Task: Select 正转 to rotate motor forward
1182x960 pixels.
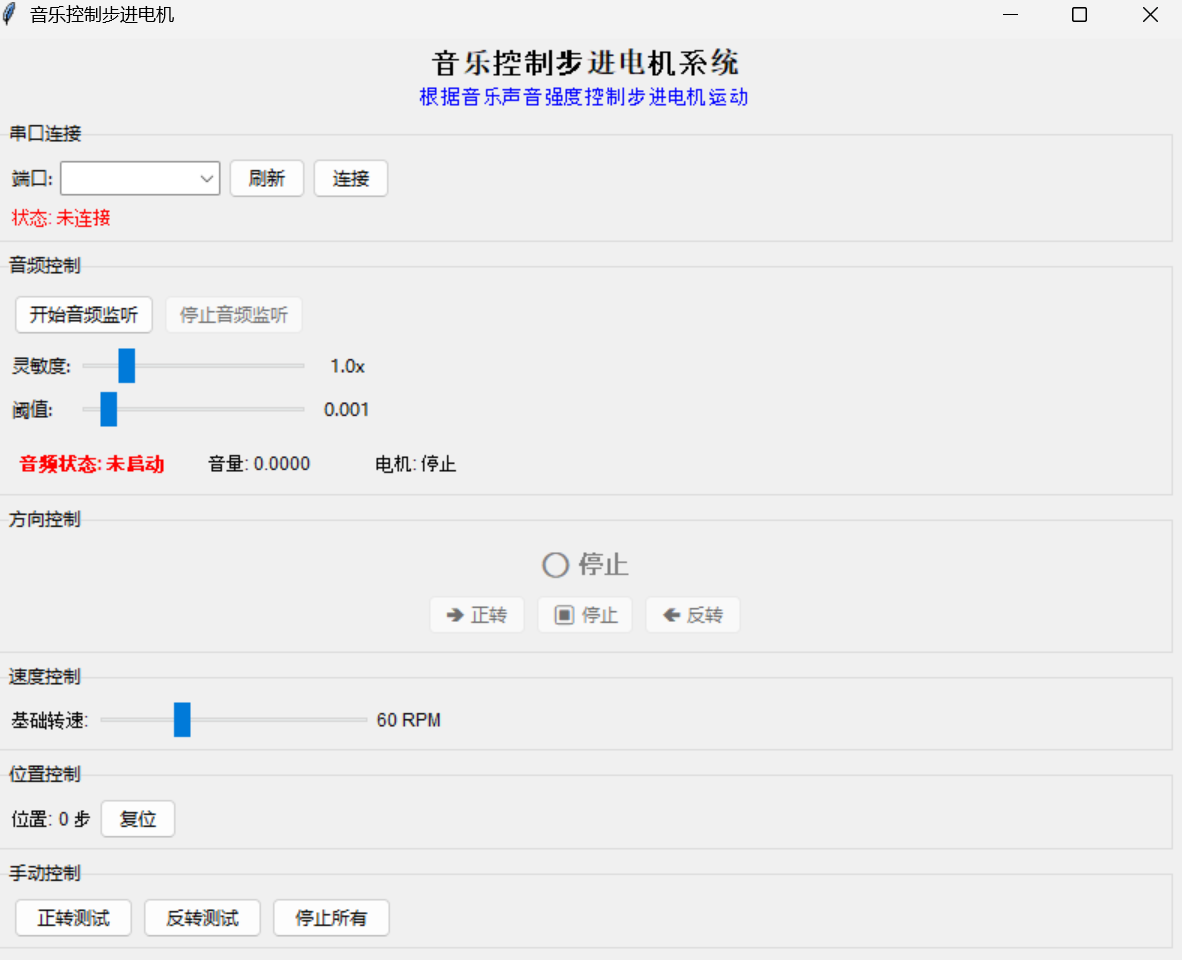Action: click(x=477, y=614)
